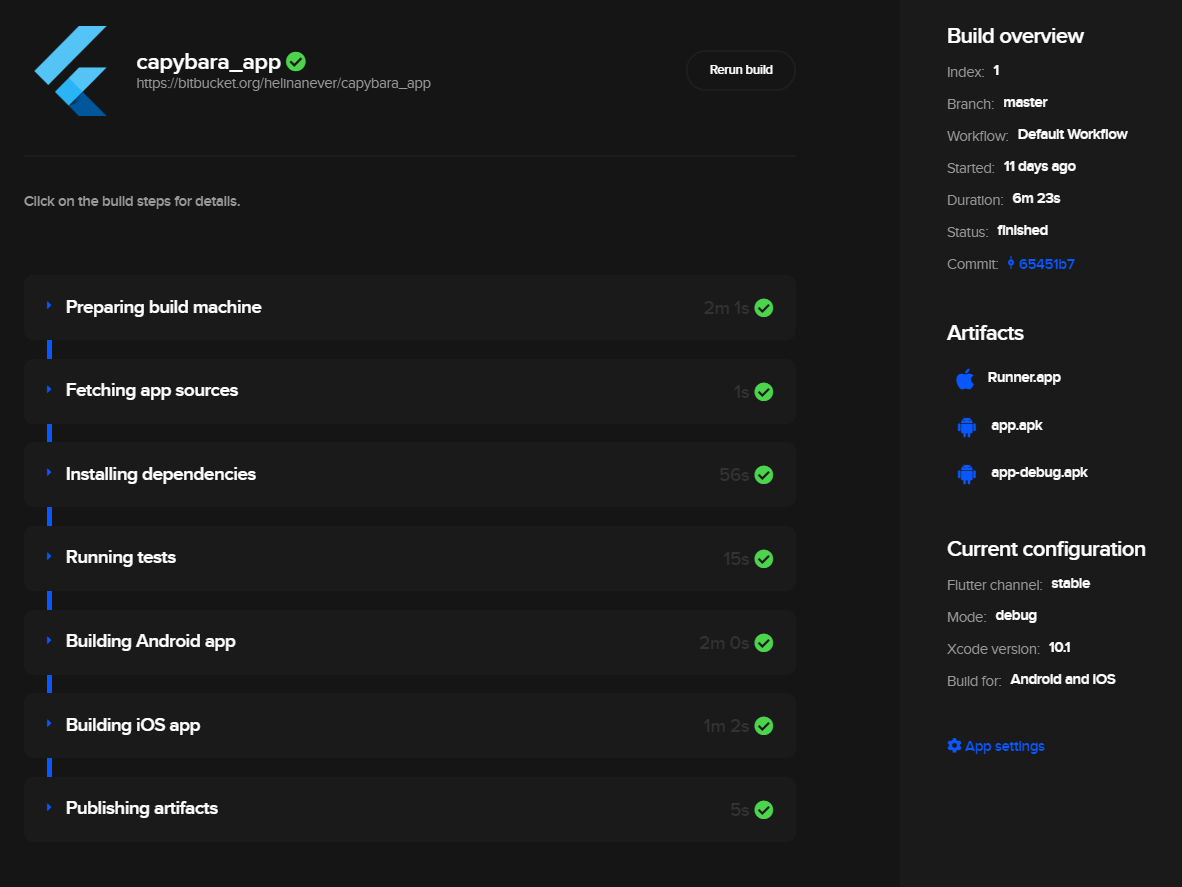Click the Current configuration heading
The image size is (1182, 887).
tap(1046, 549)
